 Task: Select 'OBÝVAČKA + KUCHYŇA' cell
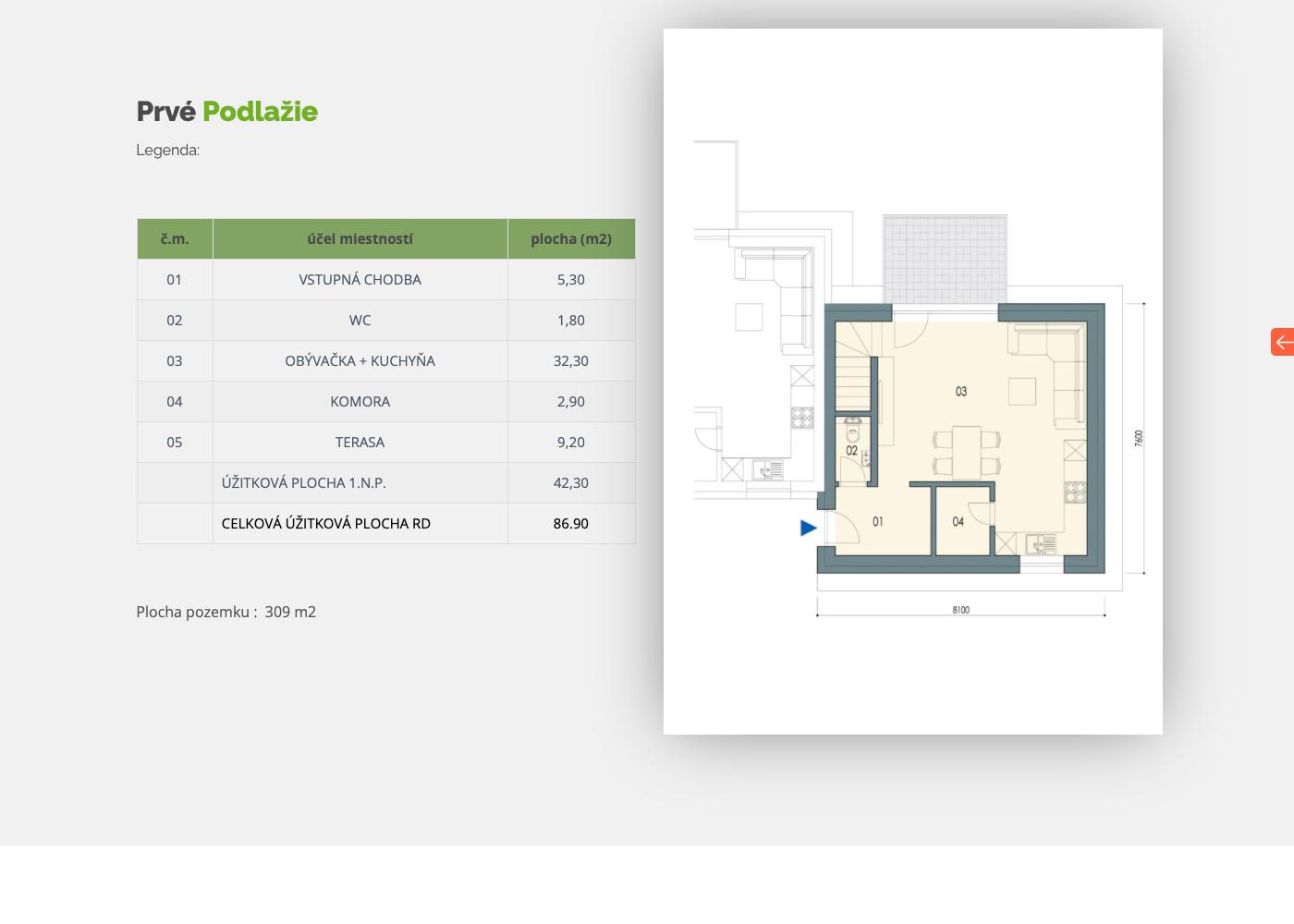coord(360,360)
